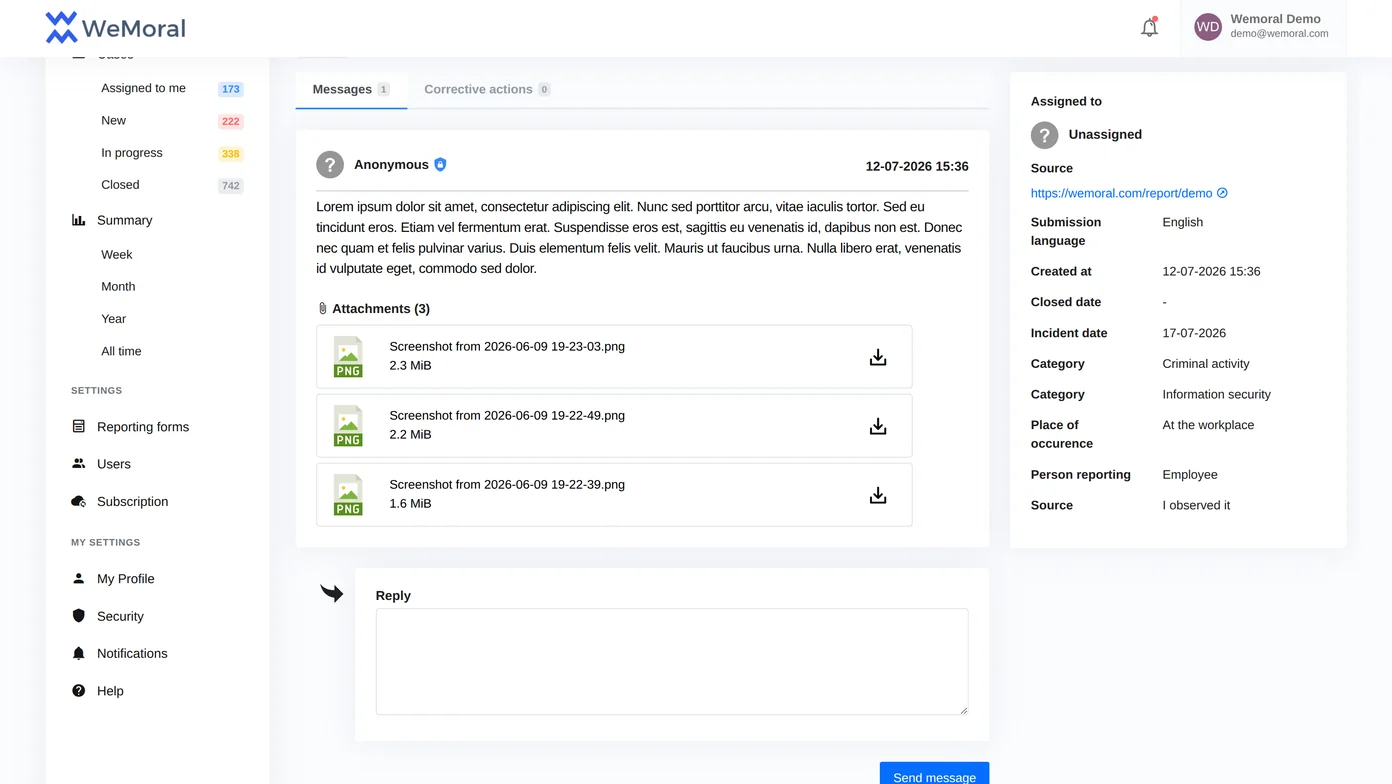Screen dimensions: 1392x784
Task: Download Screenshot 19-22-39.png attachment
Action: click(878, 495)
